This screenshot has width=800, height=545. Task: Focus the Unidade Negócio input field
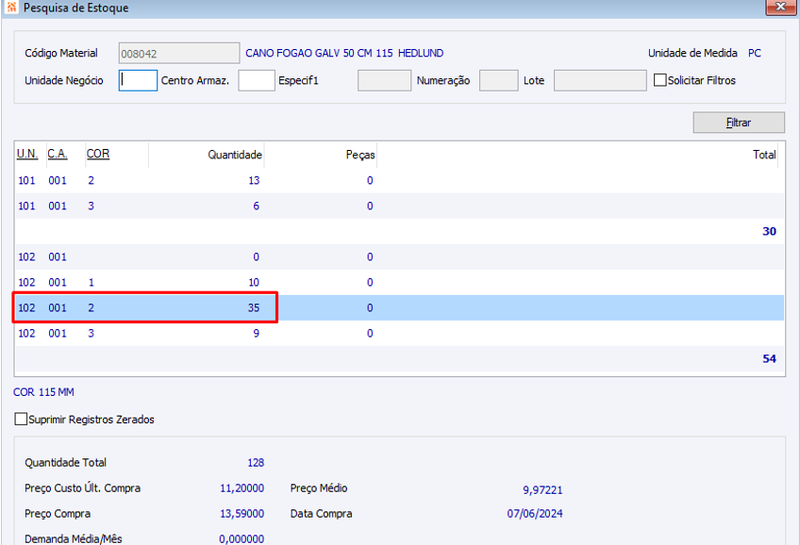pyautogui.click(x=138, y=81)
